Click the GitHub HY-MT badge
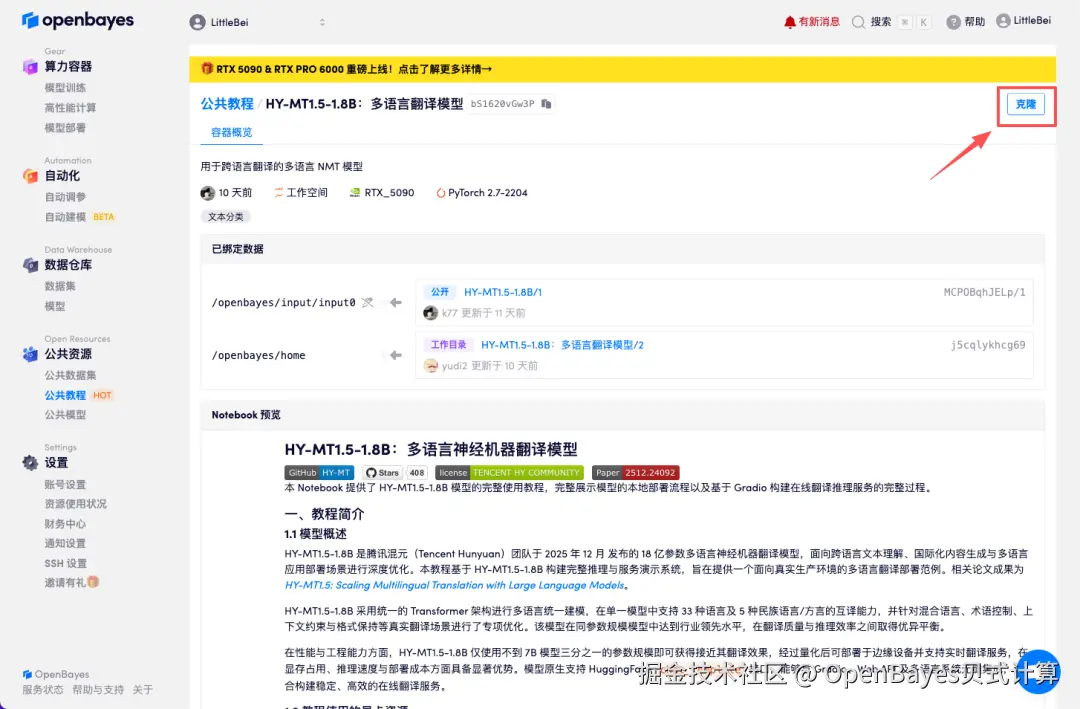Screen dimensions: 1080x709 [319, 471]
